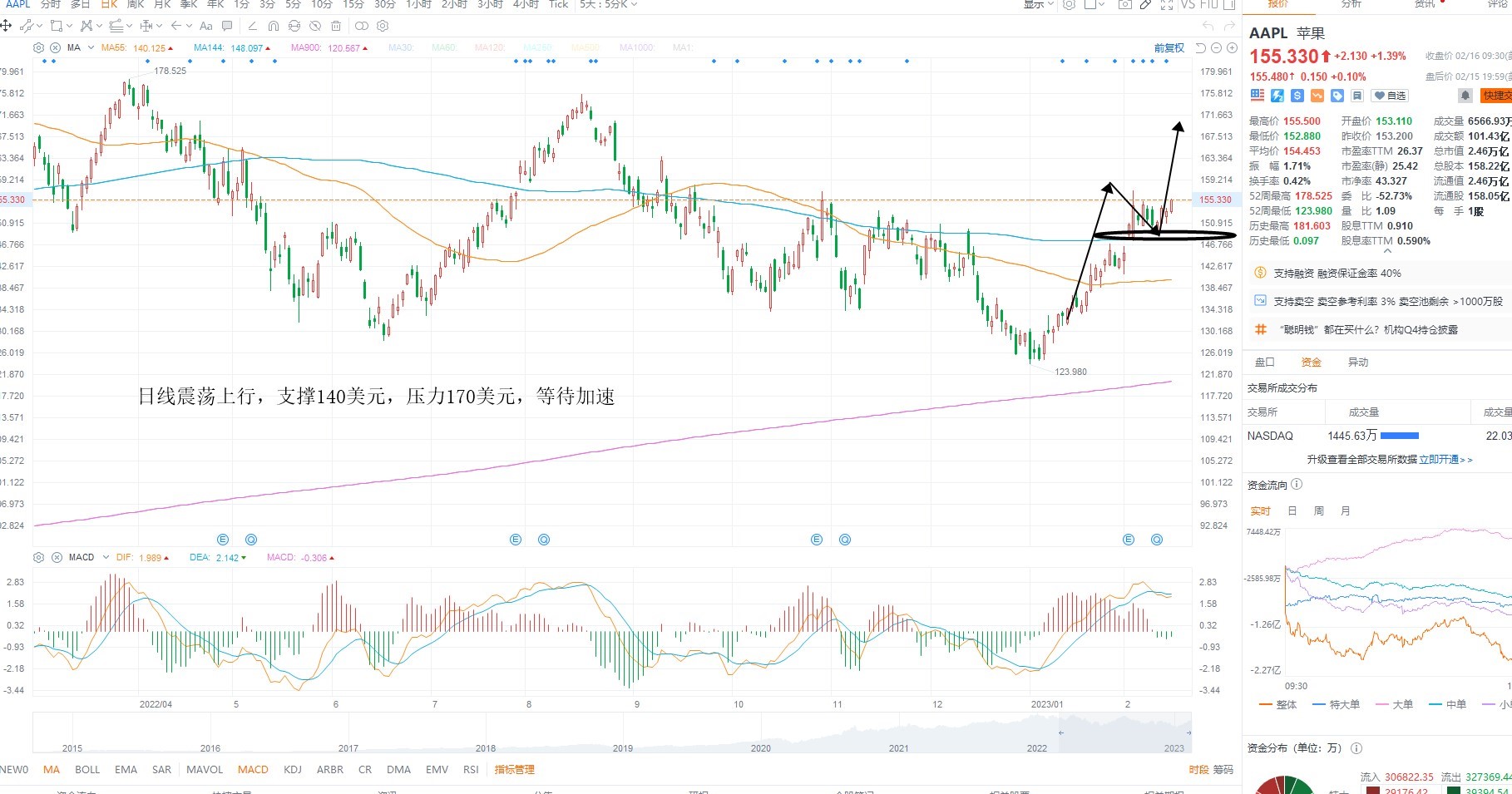Screen dimensions: 1512x794
Task: Open MA indicator settings gear
Action: (38, 47)
